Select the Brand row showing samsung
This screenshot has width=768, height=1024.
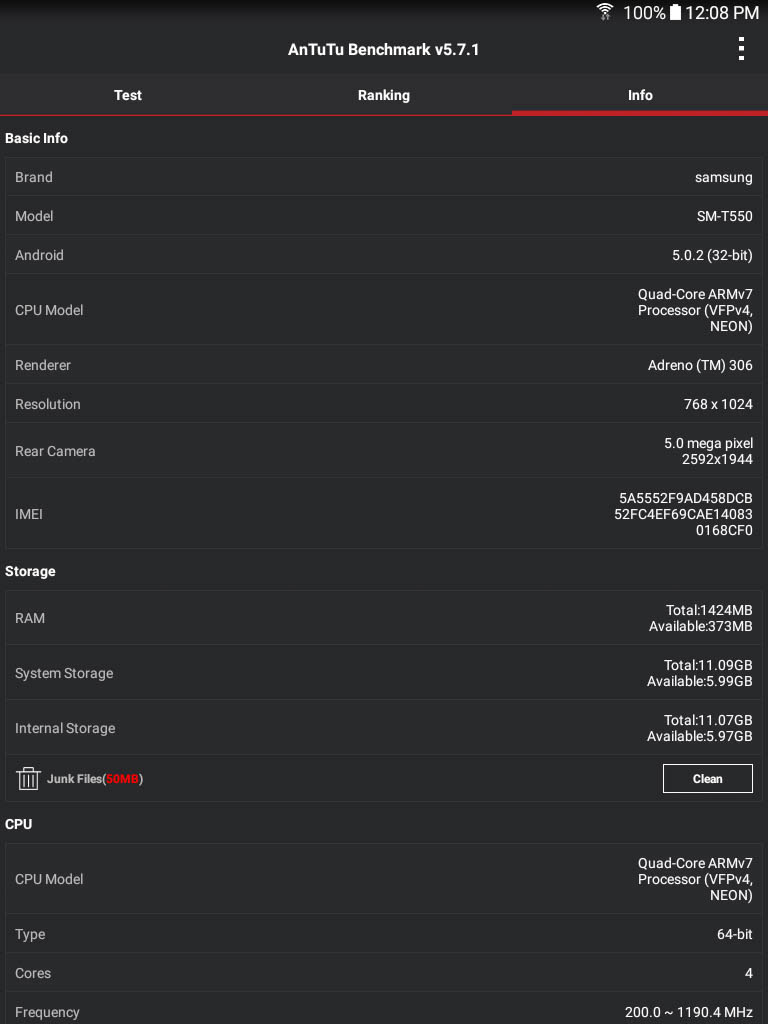coord(384,177)
